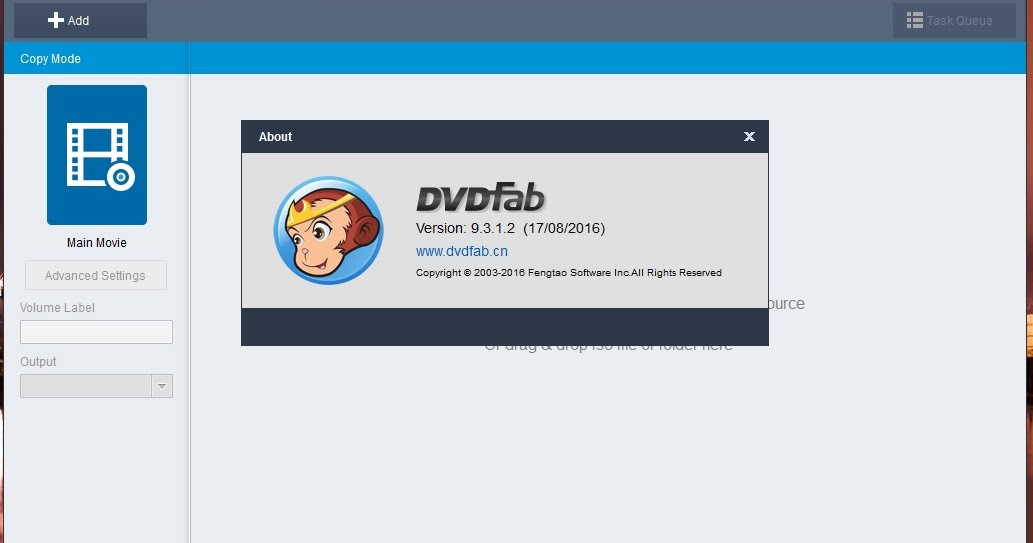Click the DVDFab wordmark in About

[481, 198]
